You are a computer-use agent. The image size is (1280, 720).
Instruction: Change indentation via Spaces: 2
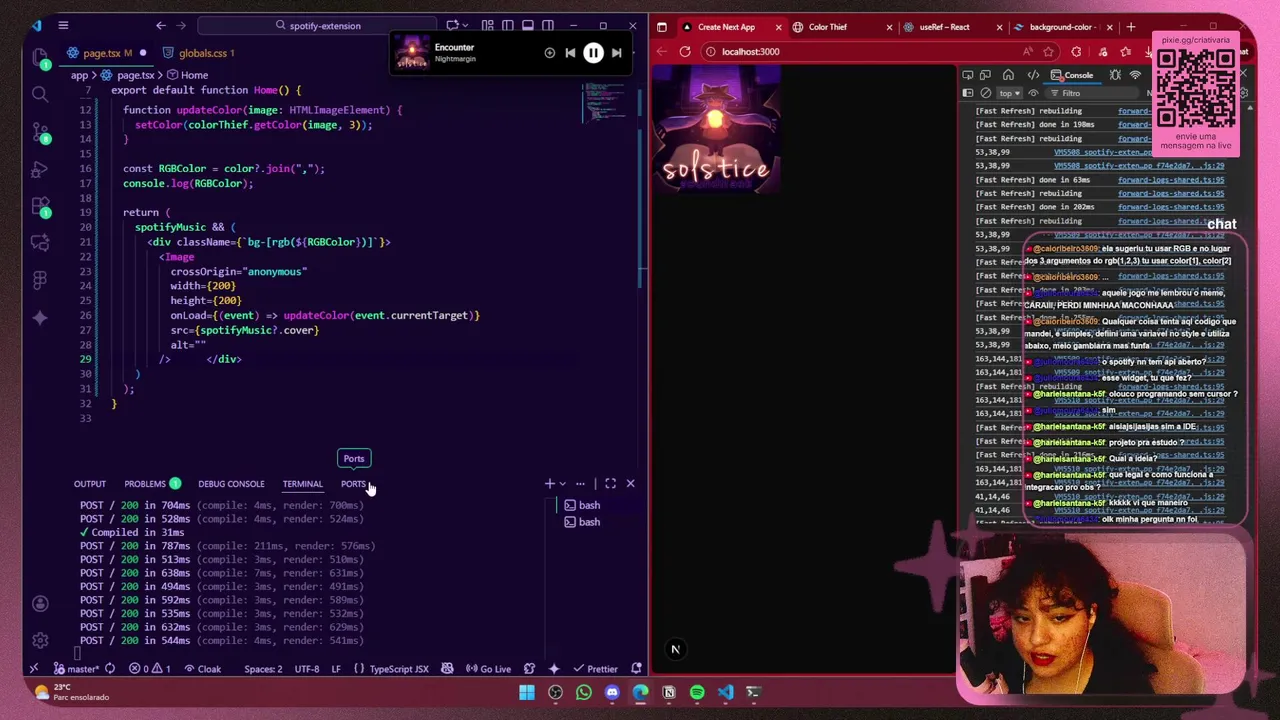pyautogui.click(x=263, y=669)
